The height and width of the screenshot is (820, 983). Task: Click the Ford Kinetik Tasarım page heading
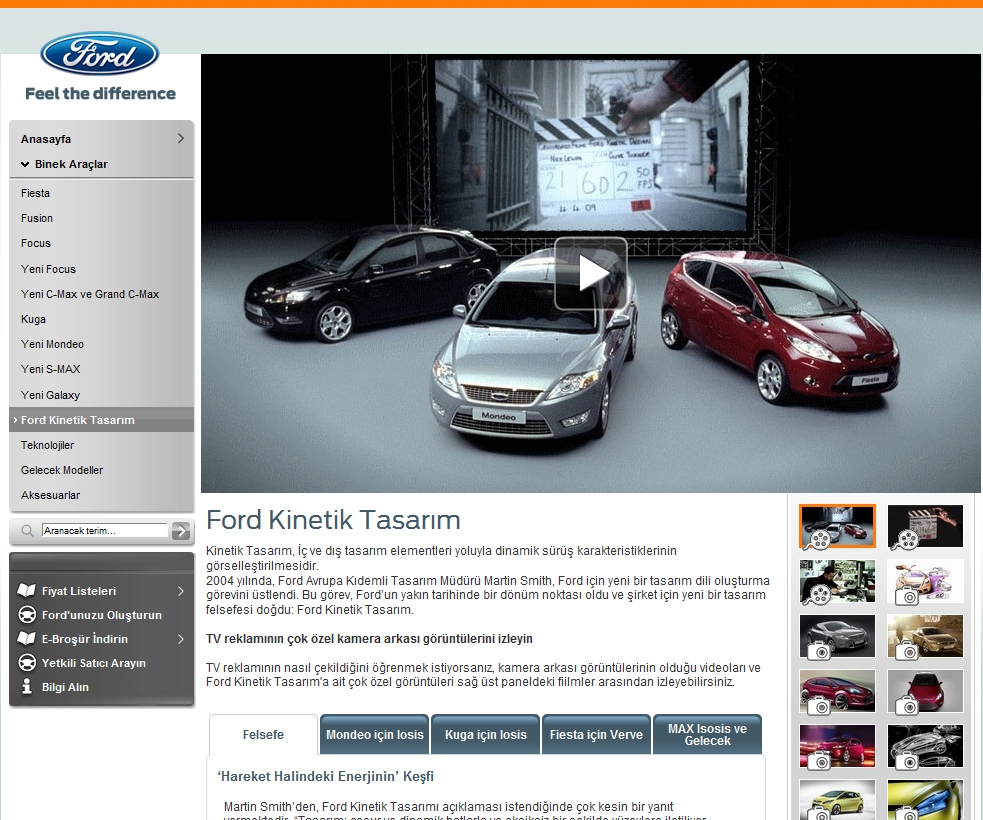pyautogui.click(x=334, y=520)
